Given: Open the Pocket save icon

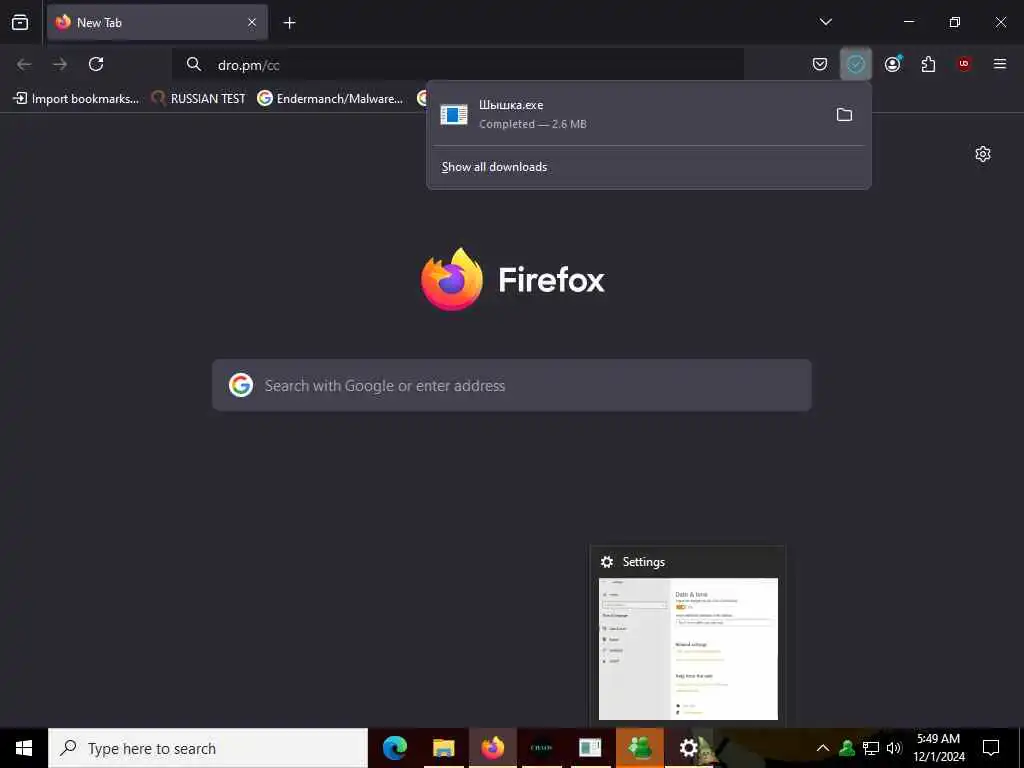Looking at the screenshot, I should [820, 64].
